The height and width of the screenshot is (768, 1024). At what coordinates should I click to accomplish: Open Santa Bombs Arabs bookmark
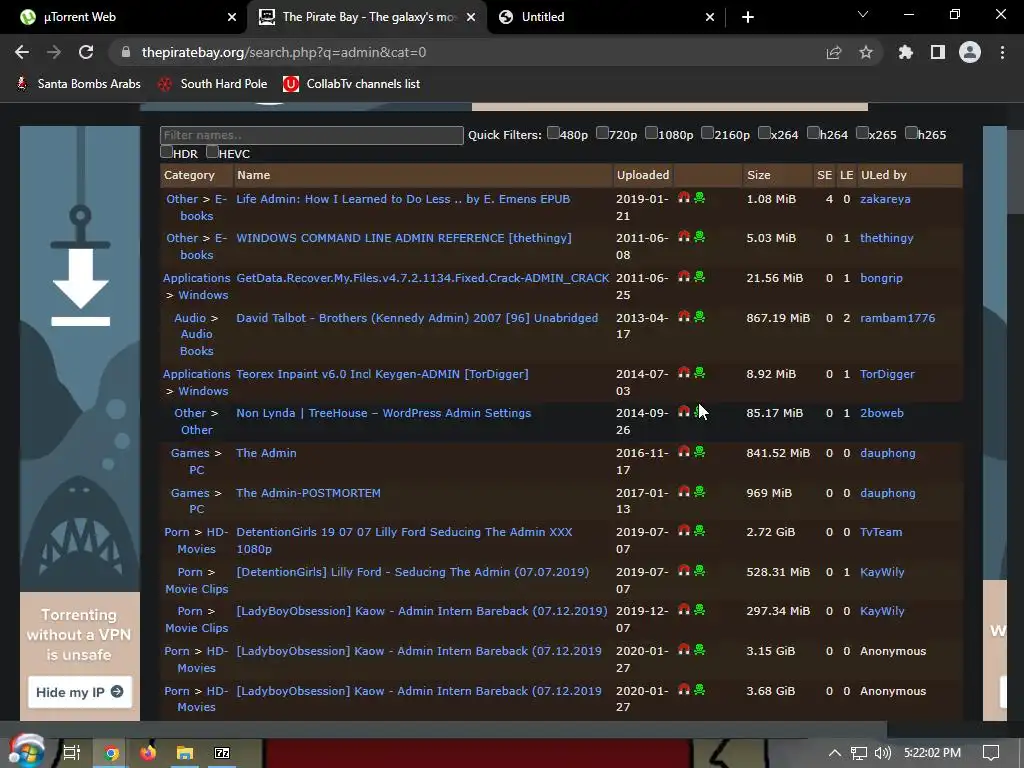click(78, 84)
